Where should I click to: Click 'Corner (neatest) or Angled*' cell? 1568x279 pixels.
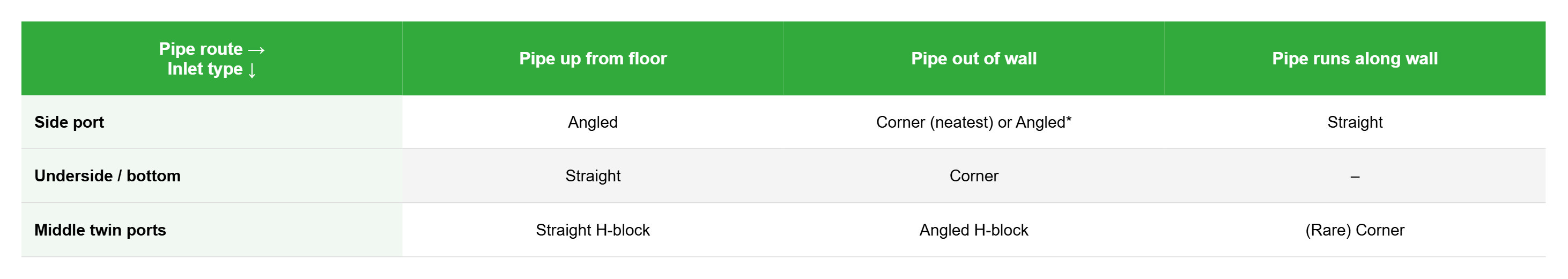974,122
